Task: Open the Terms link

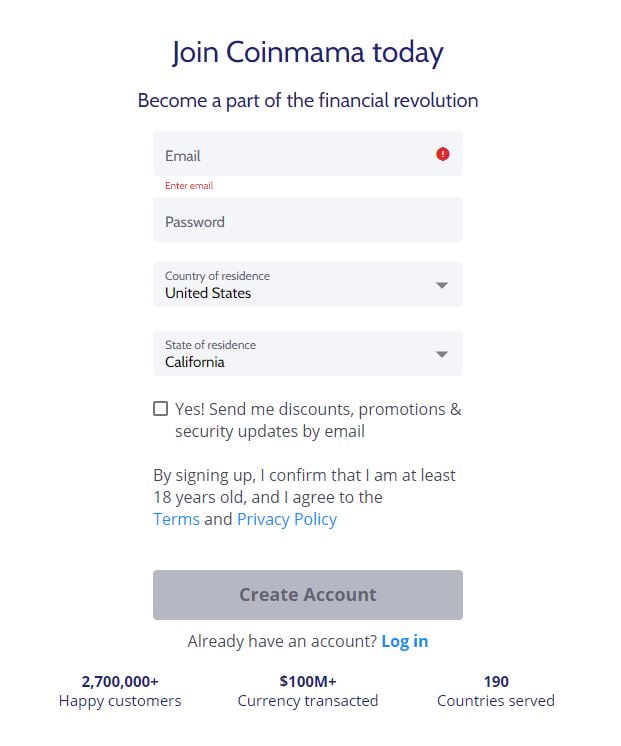Action: (x=177, y=519)
